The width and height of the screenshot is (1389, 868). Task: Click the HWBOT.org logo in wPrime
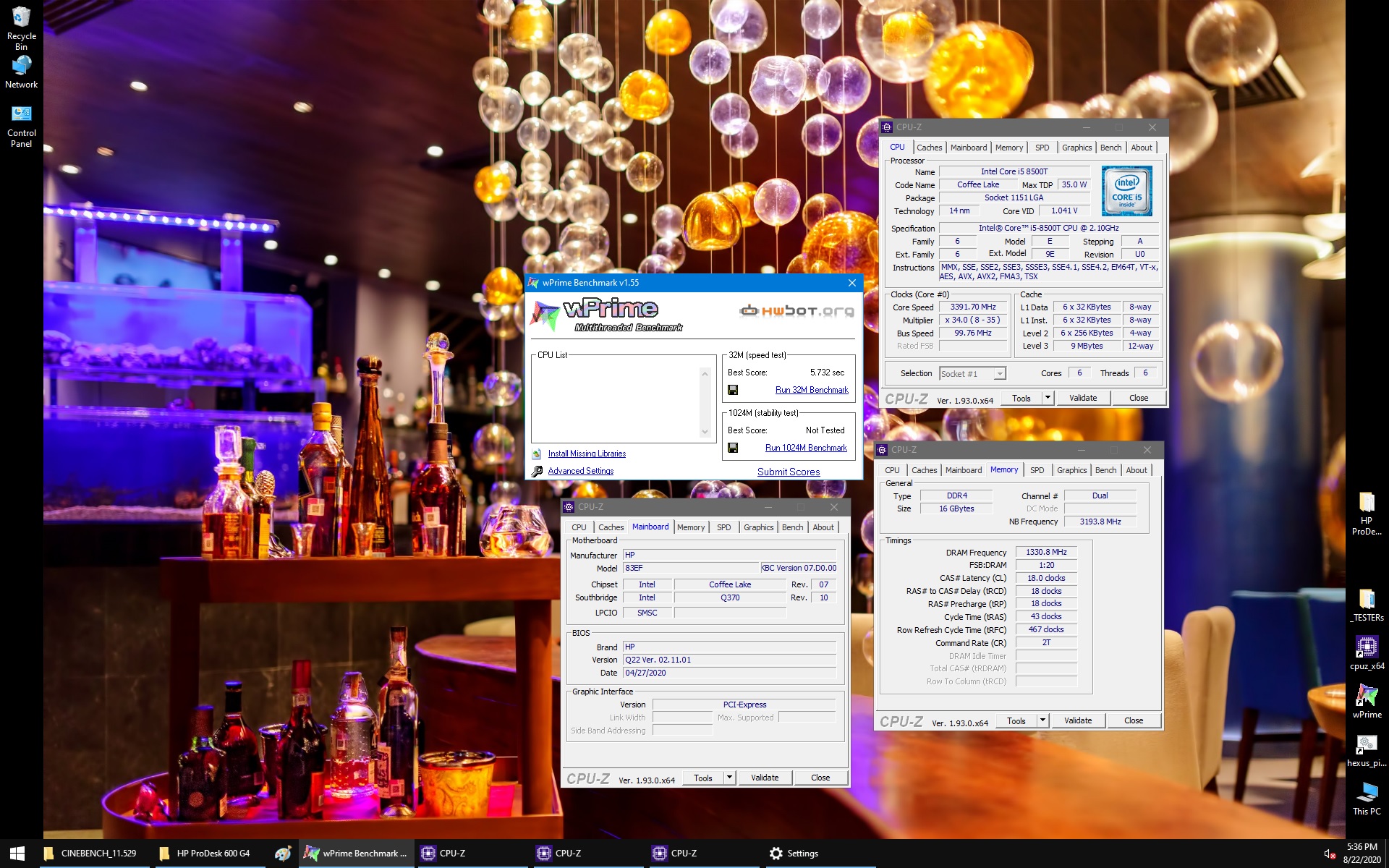[x=797, y=311]
